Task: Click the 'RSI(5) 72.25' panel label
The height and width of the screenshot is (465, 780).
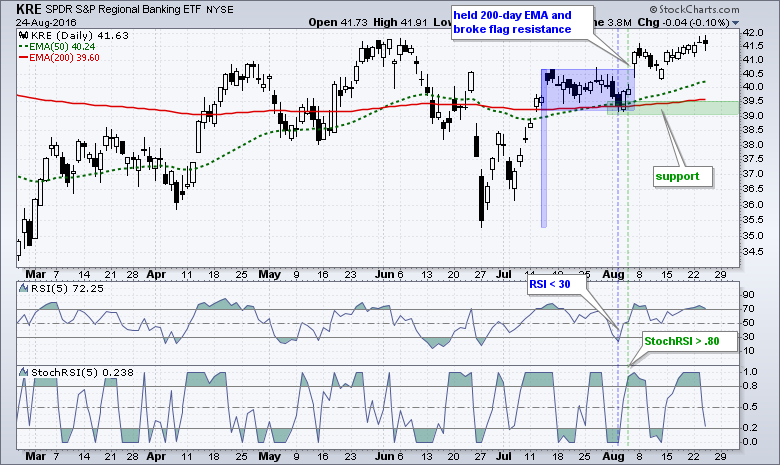Action: [67, 288]
